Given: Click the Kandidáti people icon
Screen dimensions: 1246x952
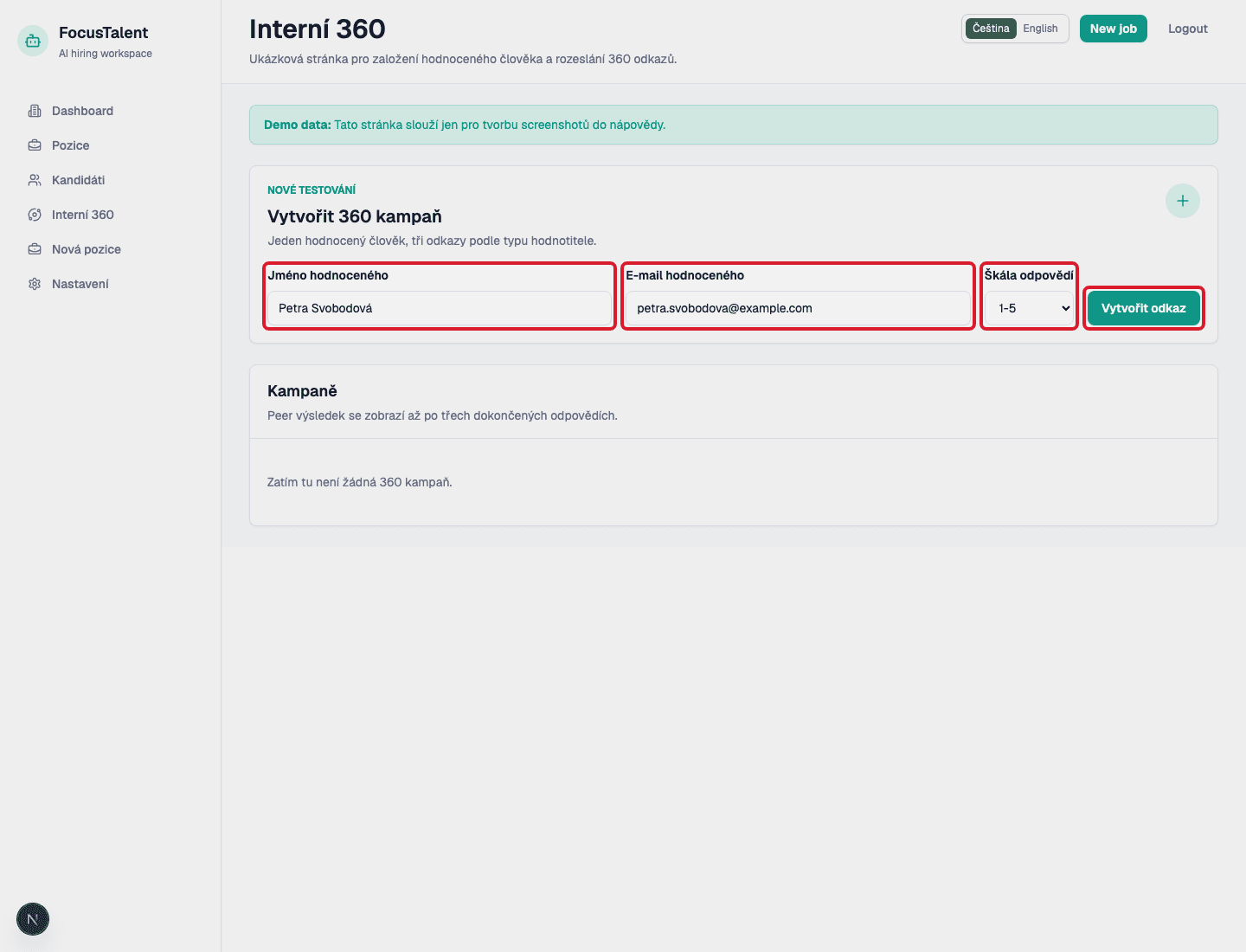Looking at the screenshot, I should tap(35, 180).
